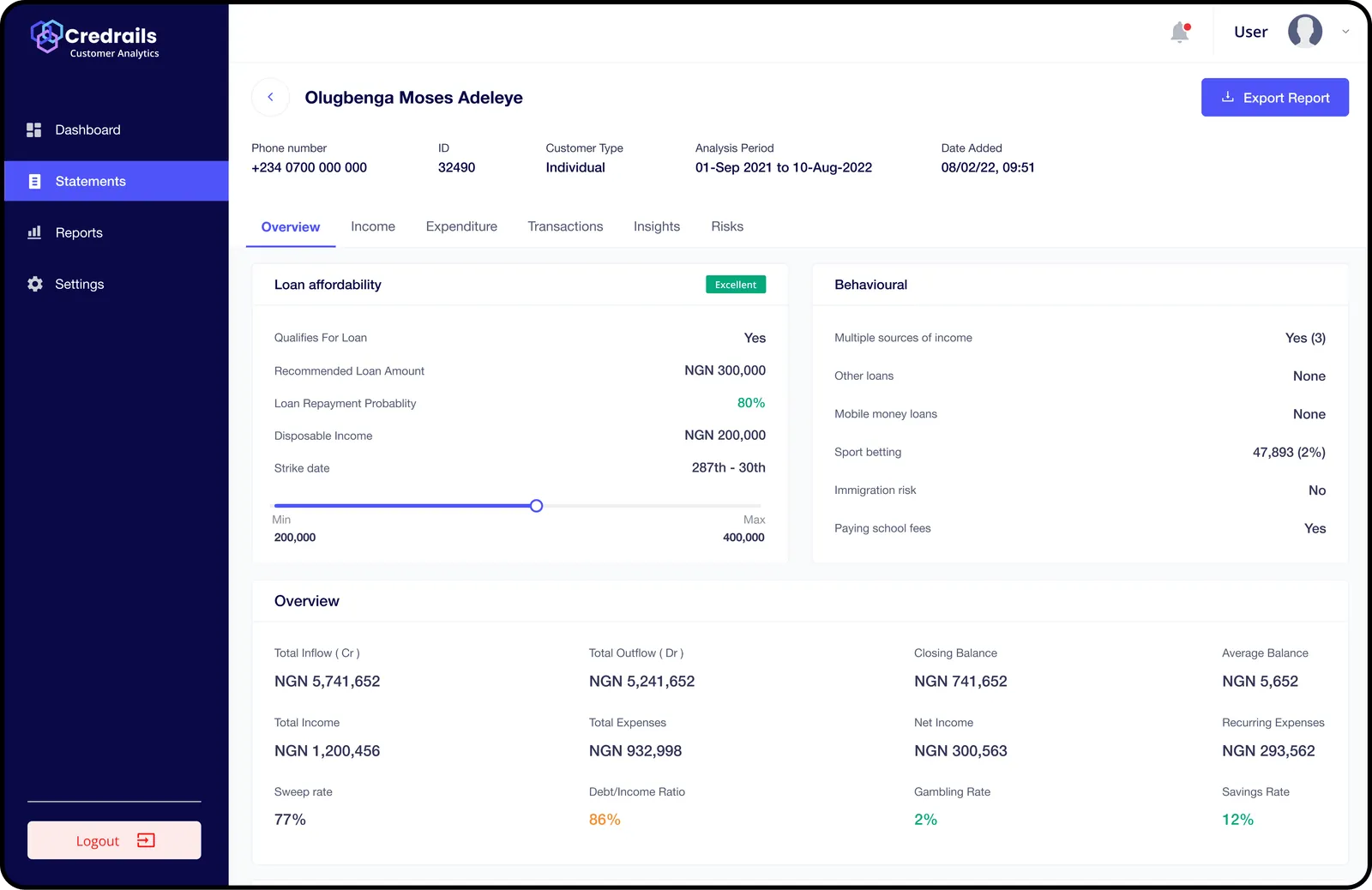Click Disposable Income value NGN 200,000
Viewport: 1372px width, 890px height.
click(725, 436)
